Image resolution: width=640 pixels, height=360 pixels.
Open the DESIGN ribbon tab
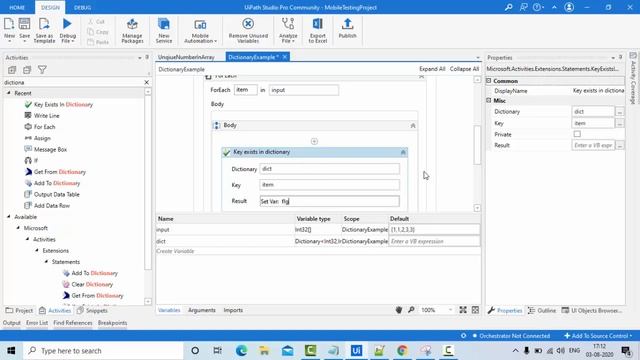50,7
